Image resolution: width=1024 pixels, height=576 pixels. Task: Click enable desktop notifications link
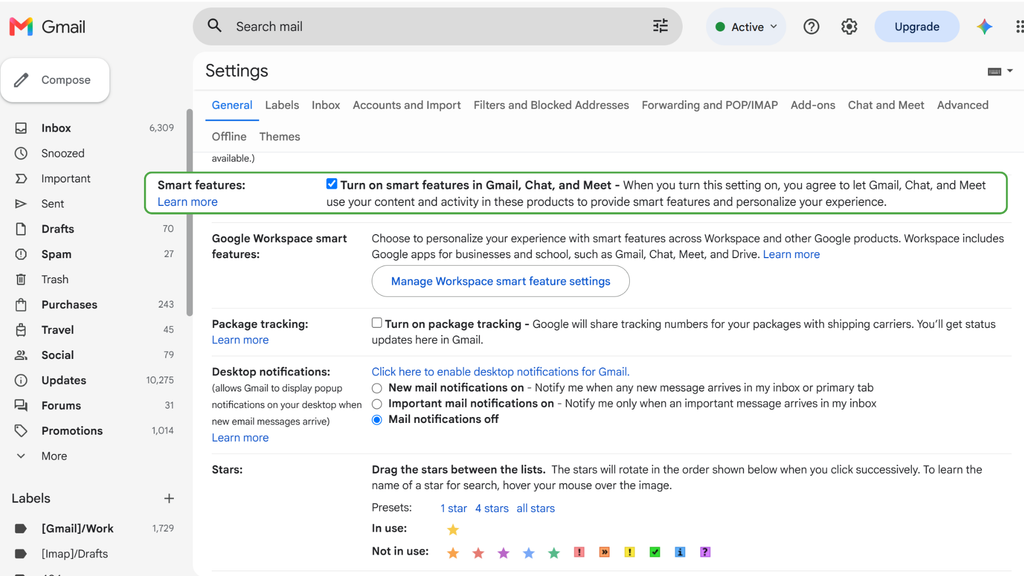[500, 372]
